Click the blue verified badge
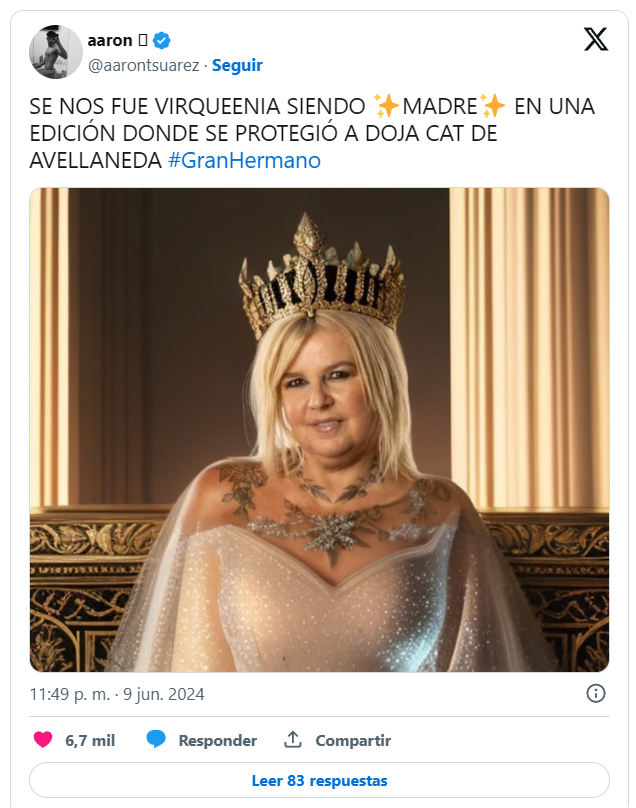The width and height of the screenshot is (636, 808). pos(162,40)
